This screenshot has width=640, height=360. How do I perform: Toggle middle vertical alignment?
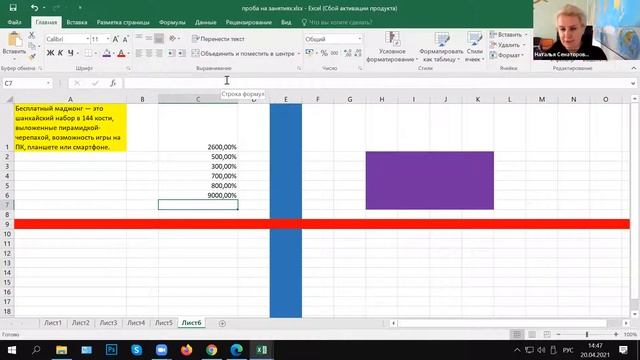149,38
